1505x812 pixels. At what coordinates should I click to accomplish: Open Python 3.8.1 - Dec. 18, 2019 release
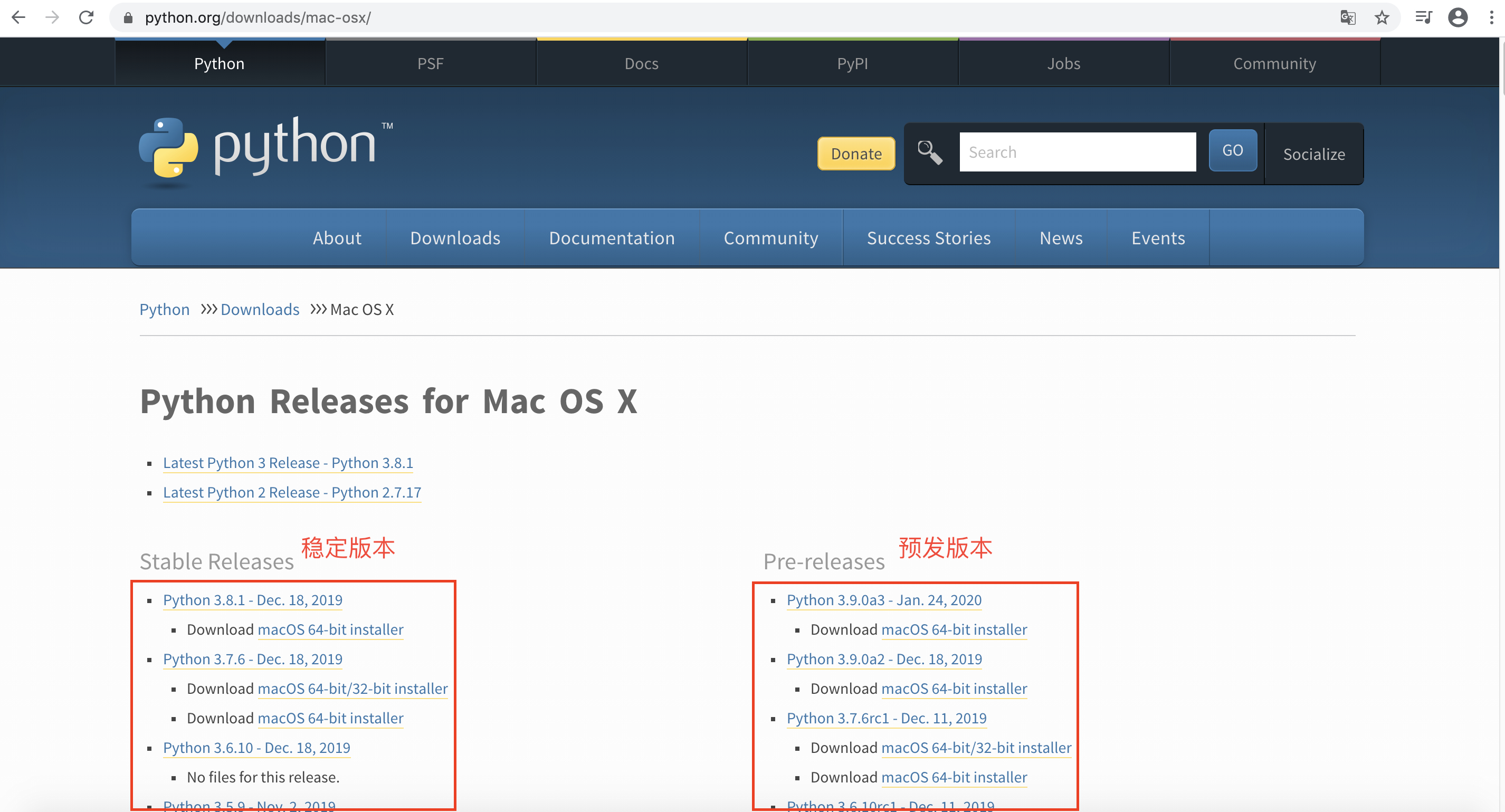[253, 600]
